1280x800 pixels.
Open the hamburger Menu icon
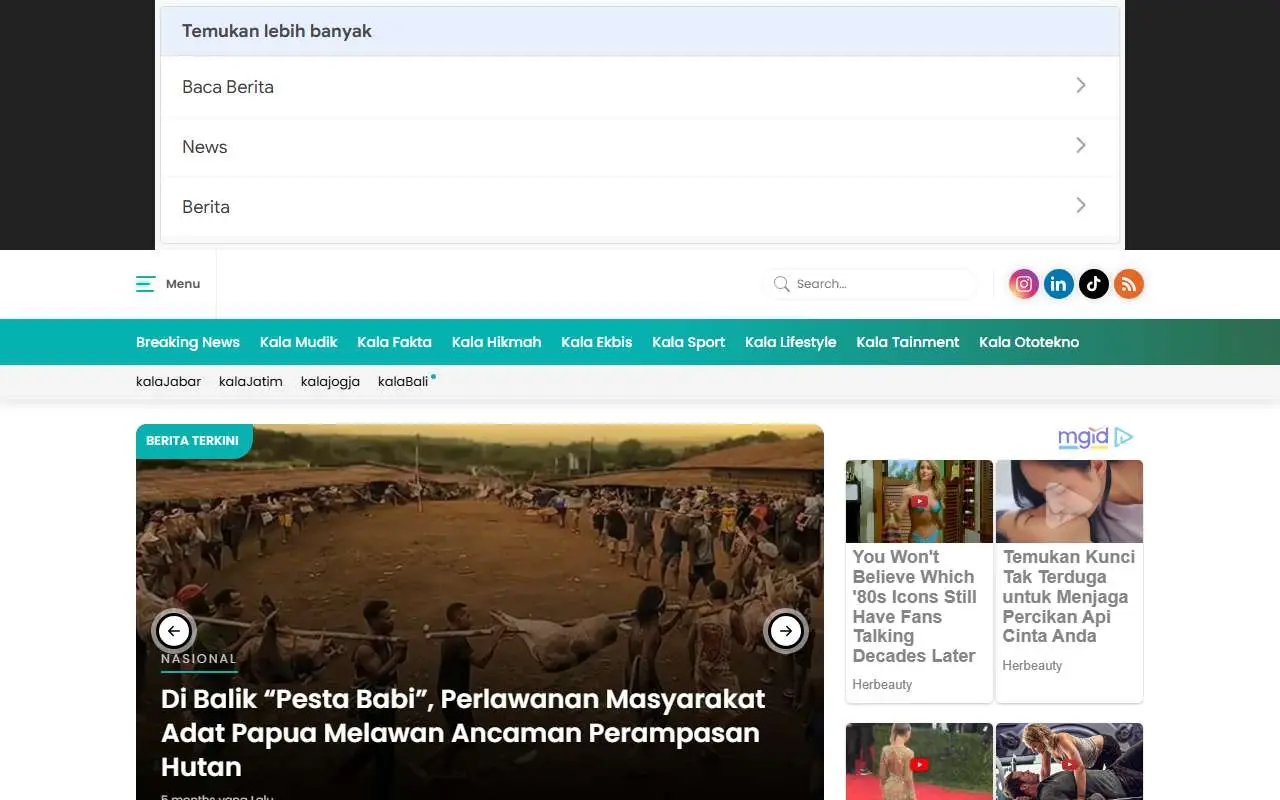coord(145,284)
